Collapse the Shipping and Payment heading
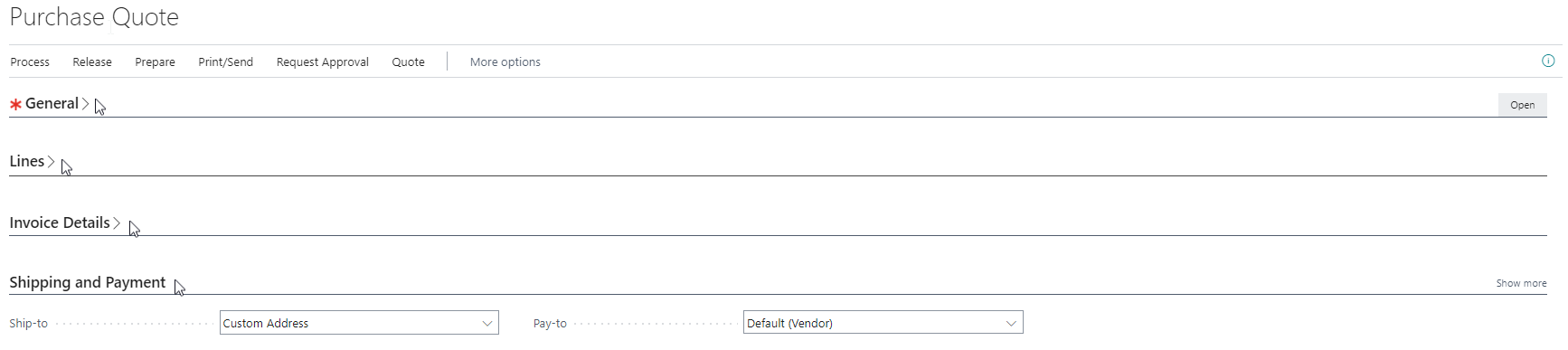Image resolution: width=1568 pixels, height=350 pixels. coord(88,282)
